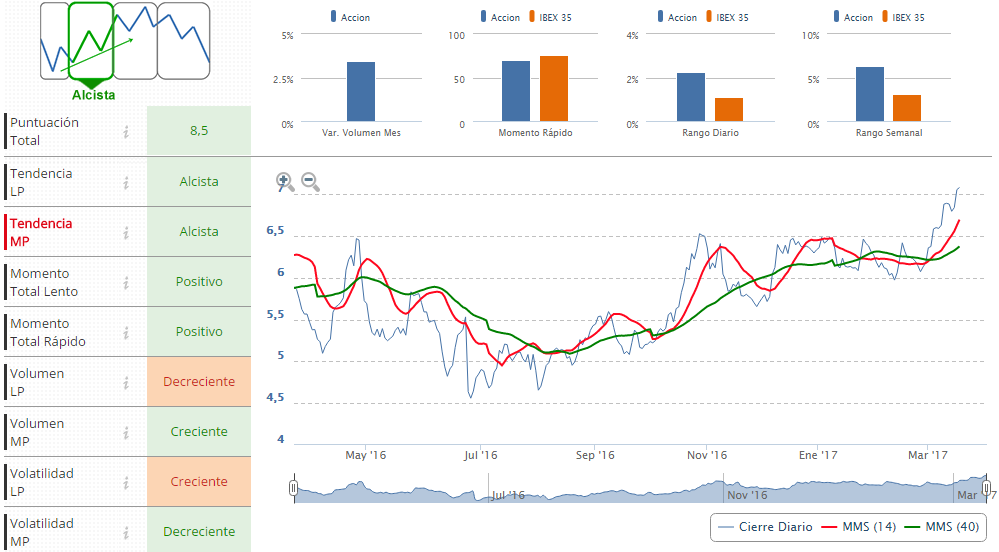Click the zoom out magnifier icon
Screen dimensions: 999x552
[x=310, y=182]
